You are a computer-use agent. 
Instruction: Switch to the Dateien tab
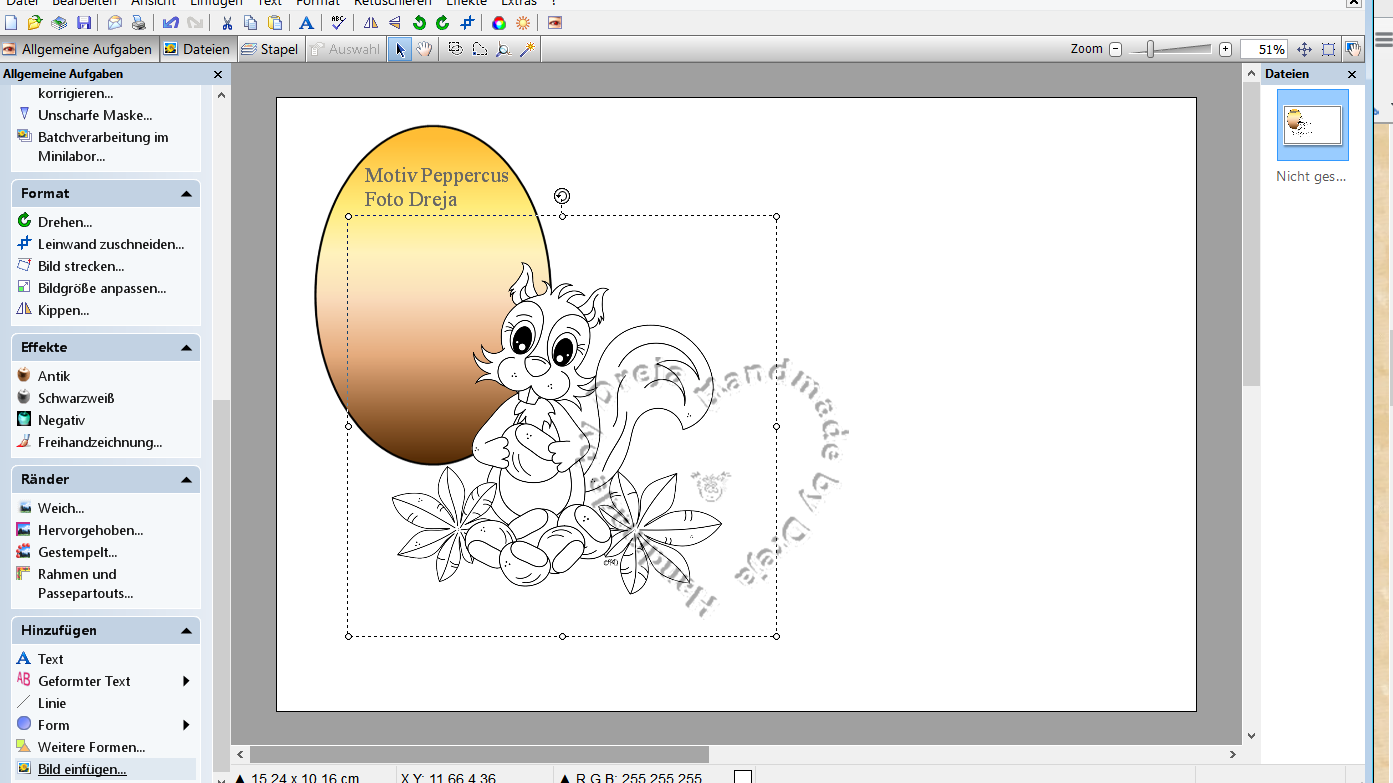[x=197, y=49]
